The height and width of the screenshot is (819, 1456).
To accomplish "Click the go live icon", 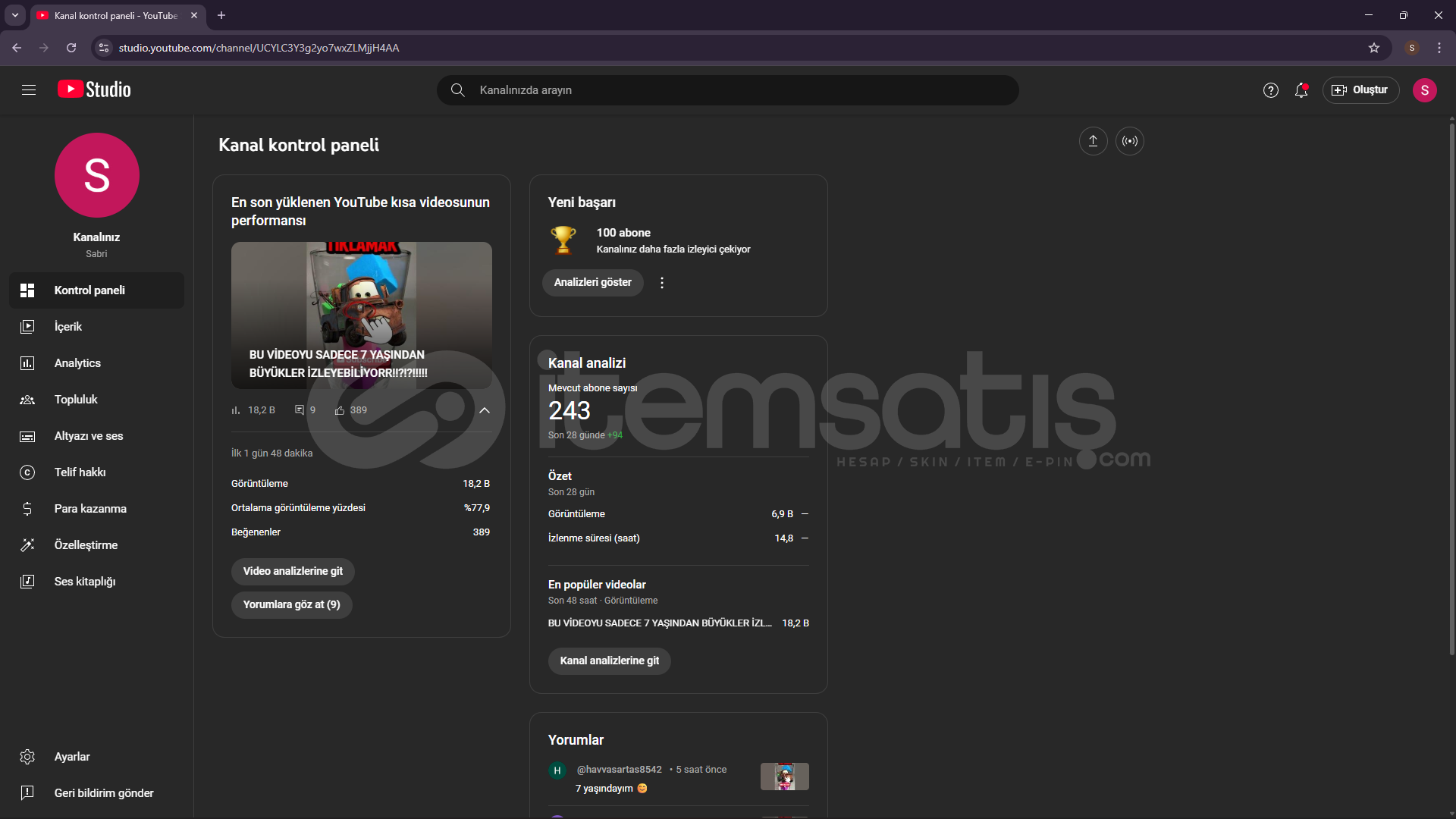I will 1130,141.
